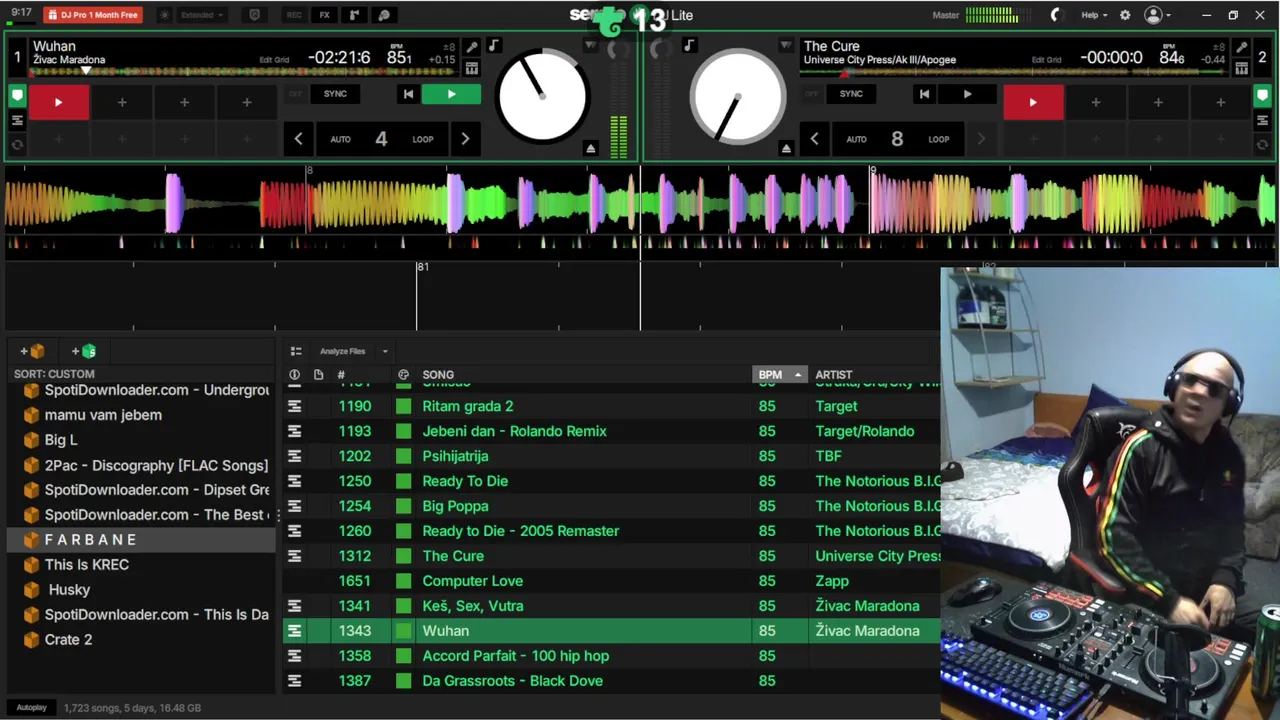This screenshot has height=720, width=1280.
Task: Click the DJ Pro 1 Month Free offer
Action: [93, 15]
